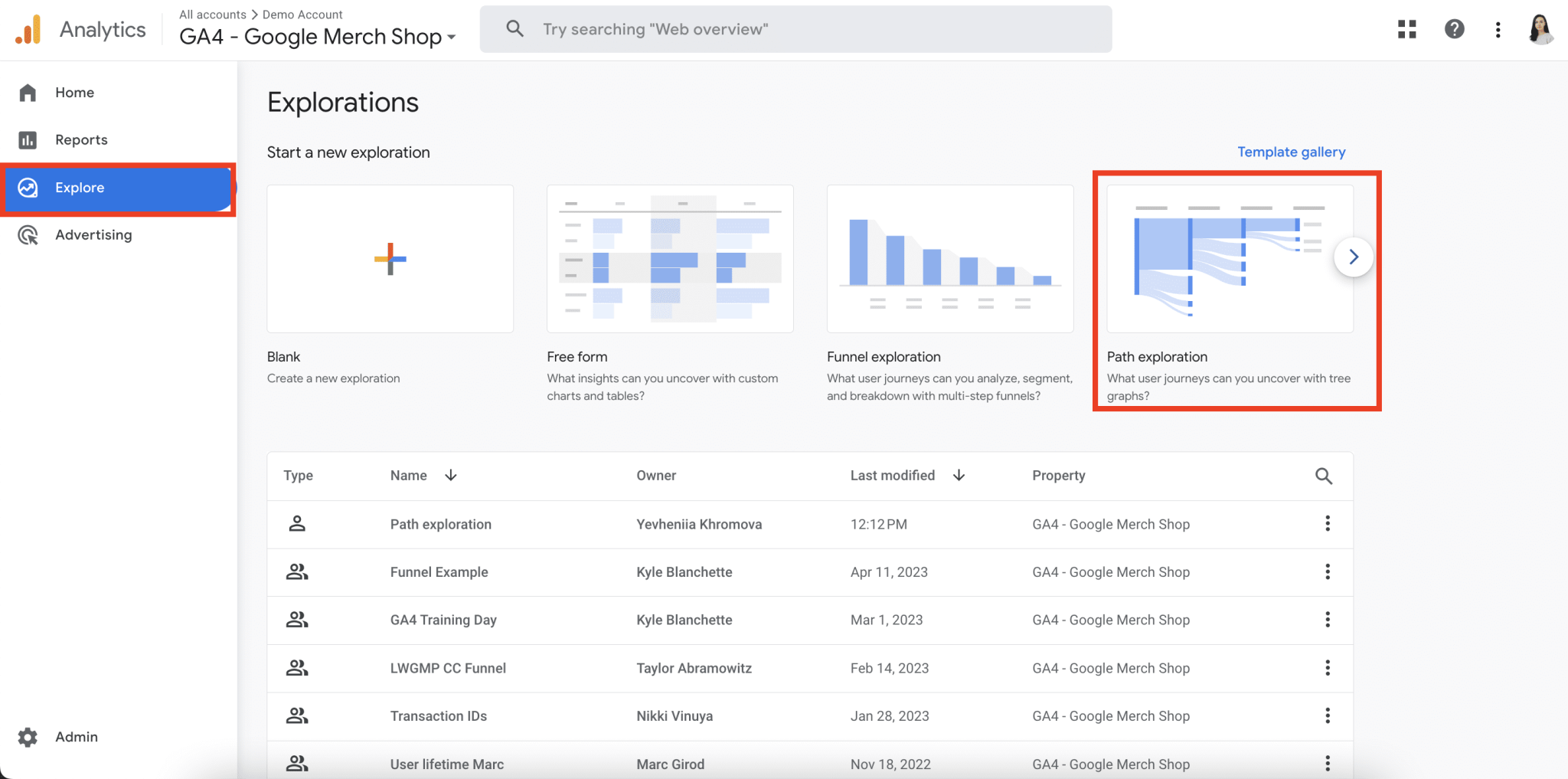
Task: Open the Google apps launcher
Action: (x=1407, y=29)
